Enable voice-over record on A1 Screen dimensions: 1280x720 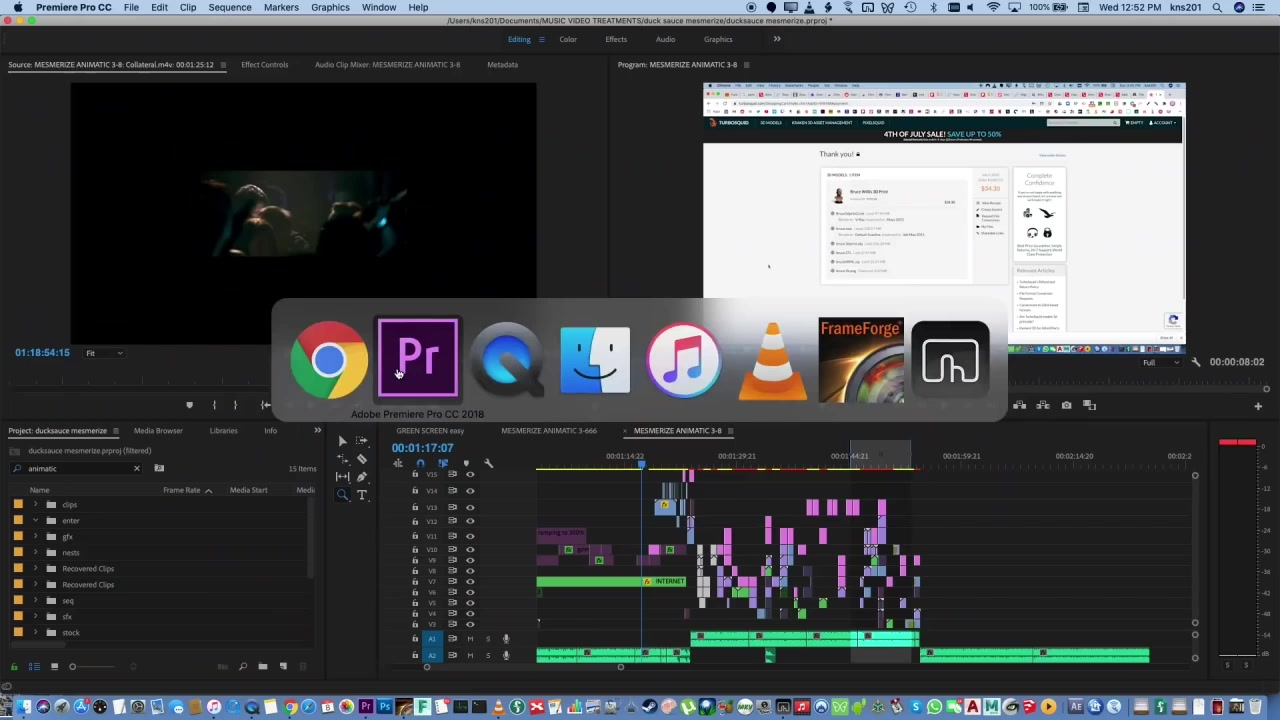tap(506, 639)
